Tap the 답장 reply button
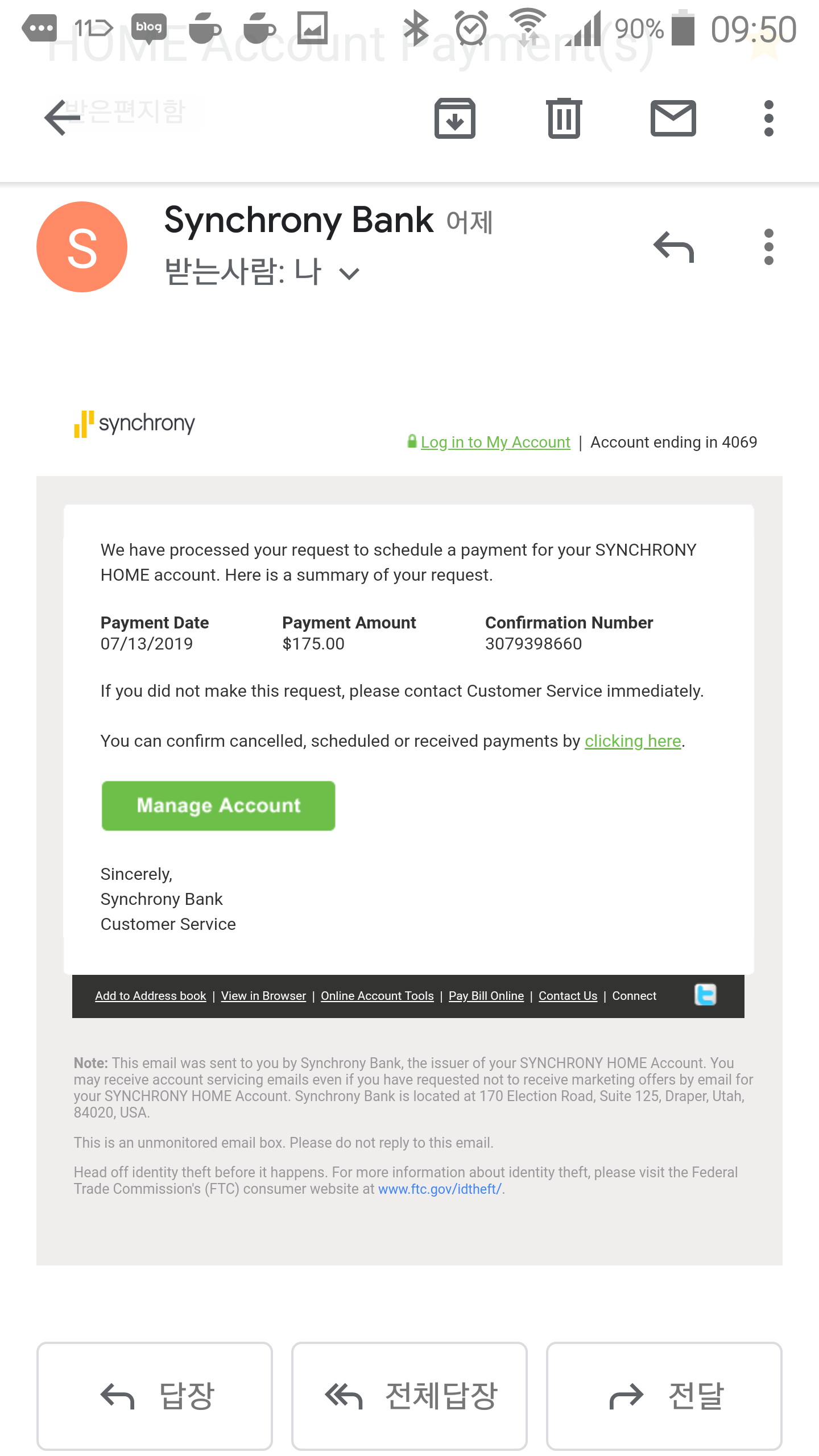The image size is (819, 1456). [x=155, y=1396]
